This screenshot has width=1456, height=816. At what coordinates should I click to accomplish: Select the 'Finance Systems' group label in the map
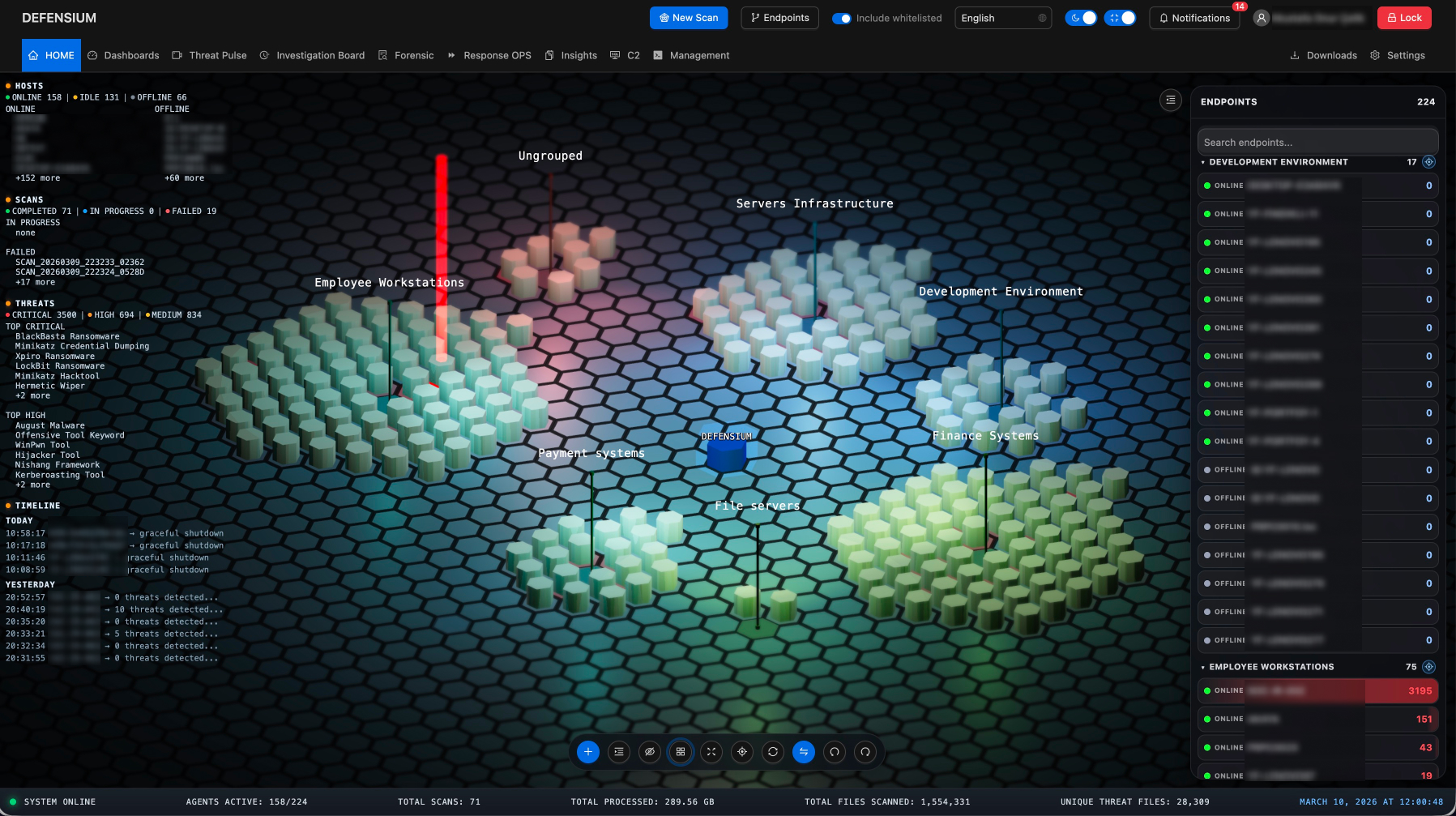coord(985,436)
